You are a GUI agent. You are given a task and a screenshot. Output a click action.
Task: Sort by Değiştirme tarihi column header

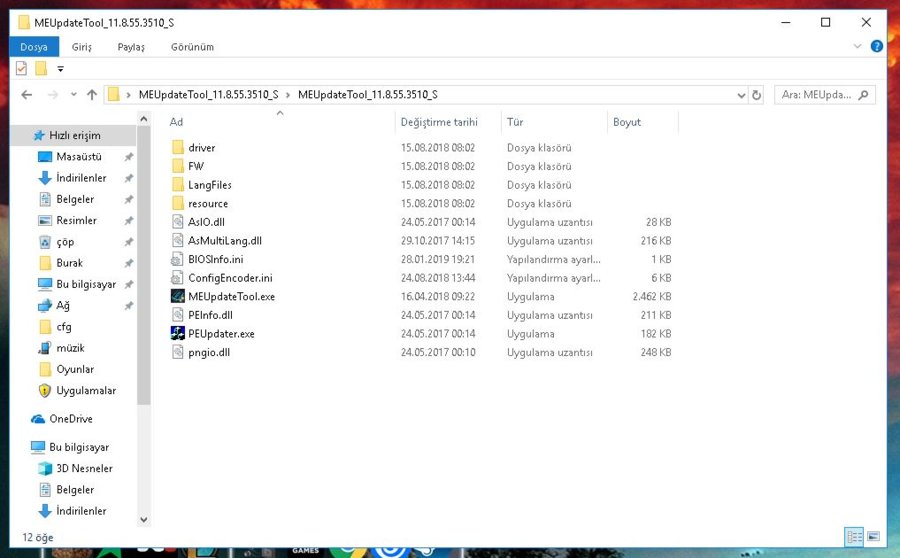tap(439, 122)
